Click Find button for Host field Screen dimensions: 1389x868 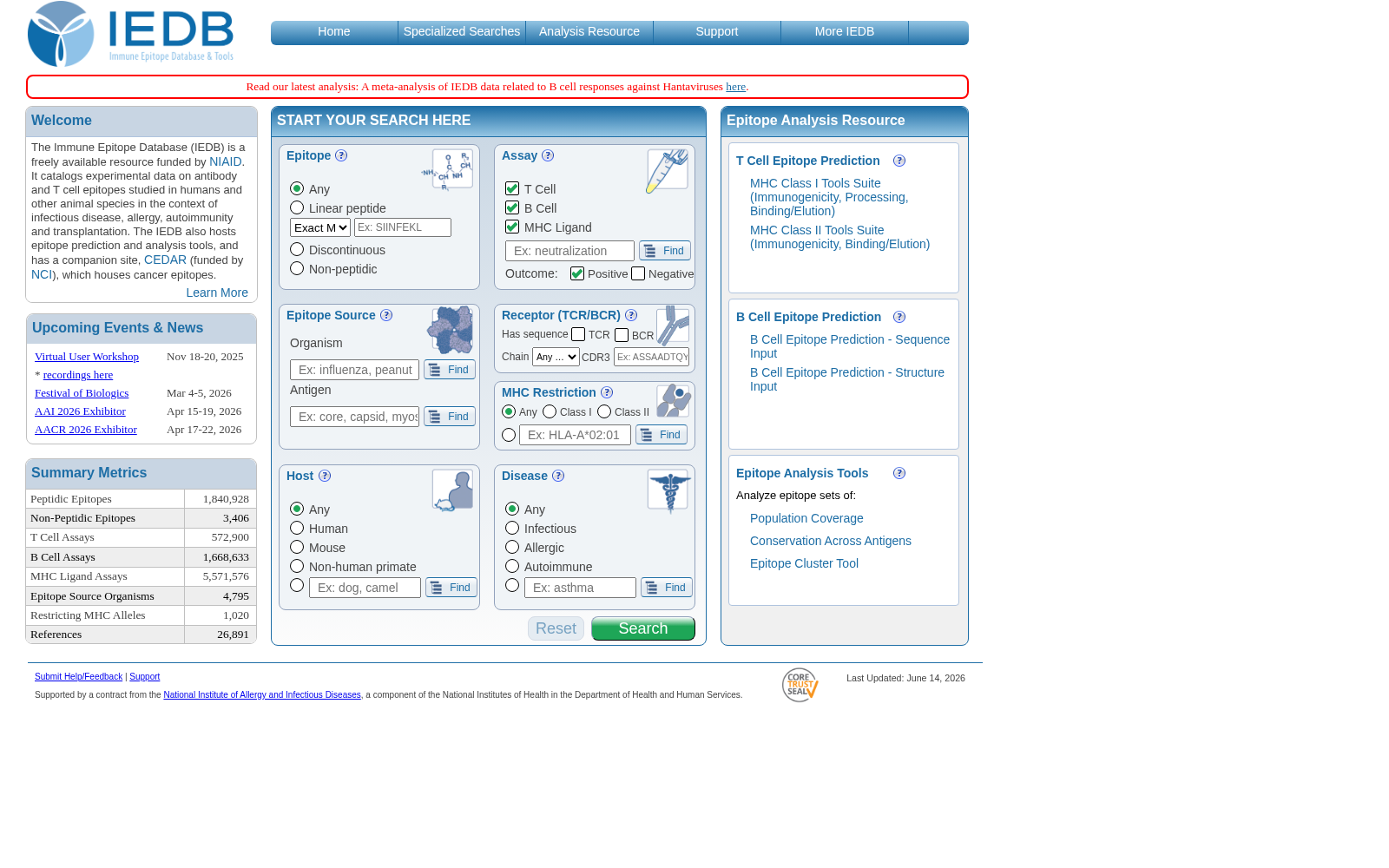(451, 588)
